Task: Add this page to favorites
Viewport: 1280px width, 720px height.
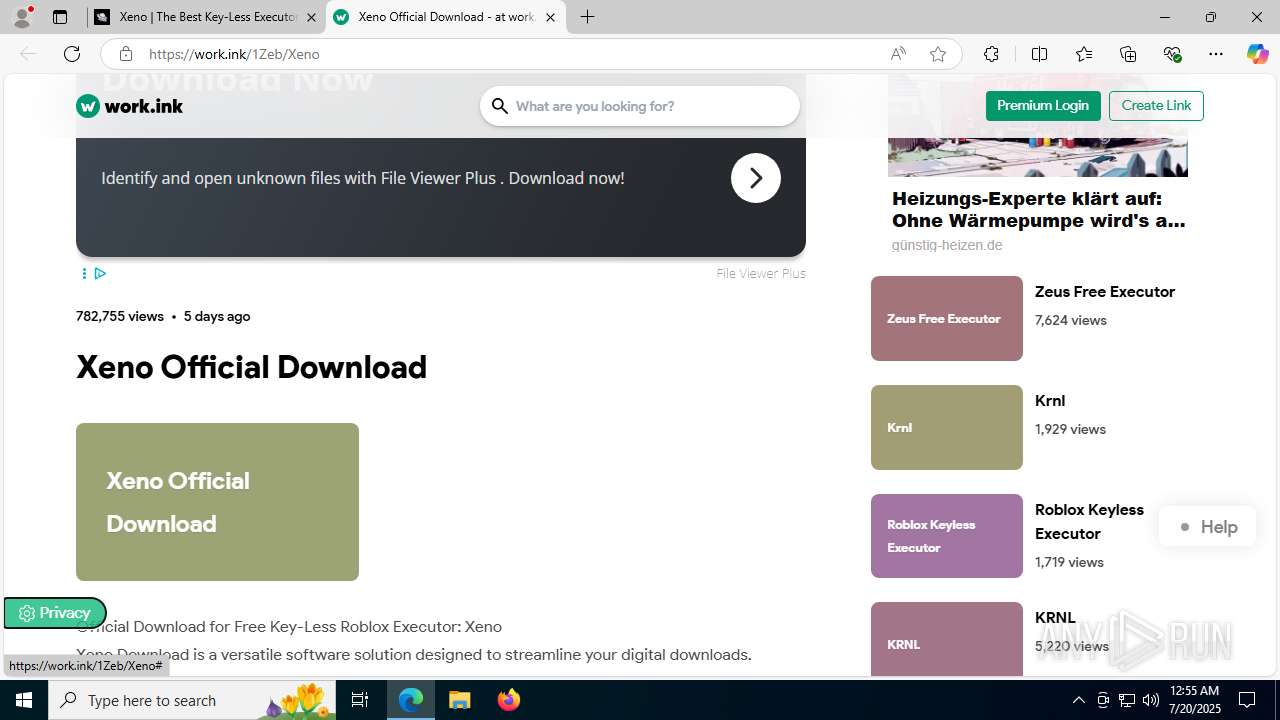Action: tap(938, 54)
